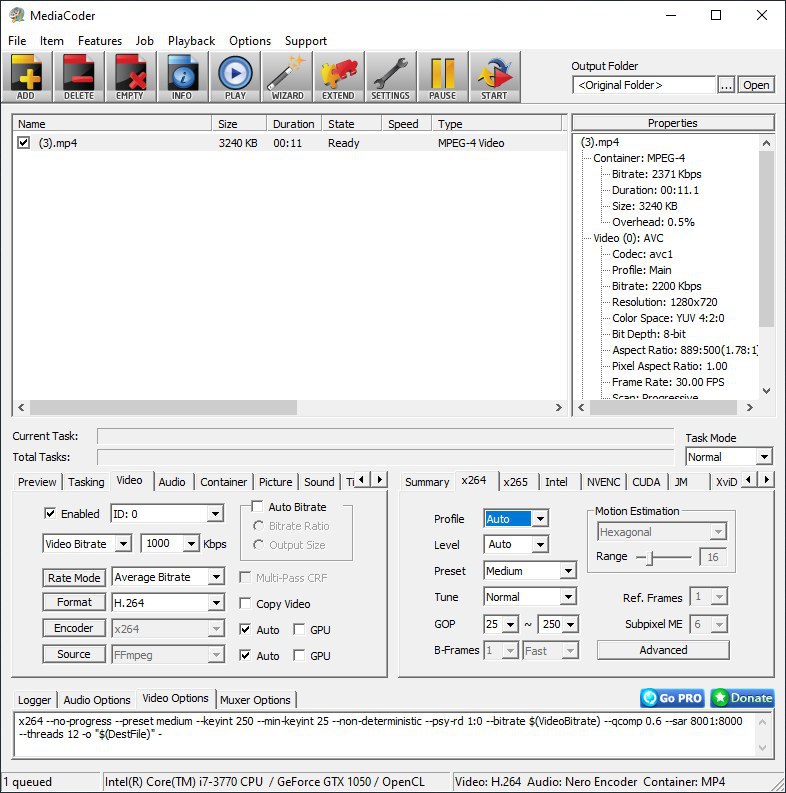Click the Donate button
This screenshot has width=786, height=793.
(742, 698)
